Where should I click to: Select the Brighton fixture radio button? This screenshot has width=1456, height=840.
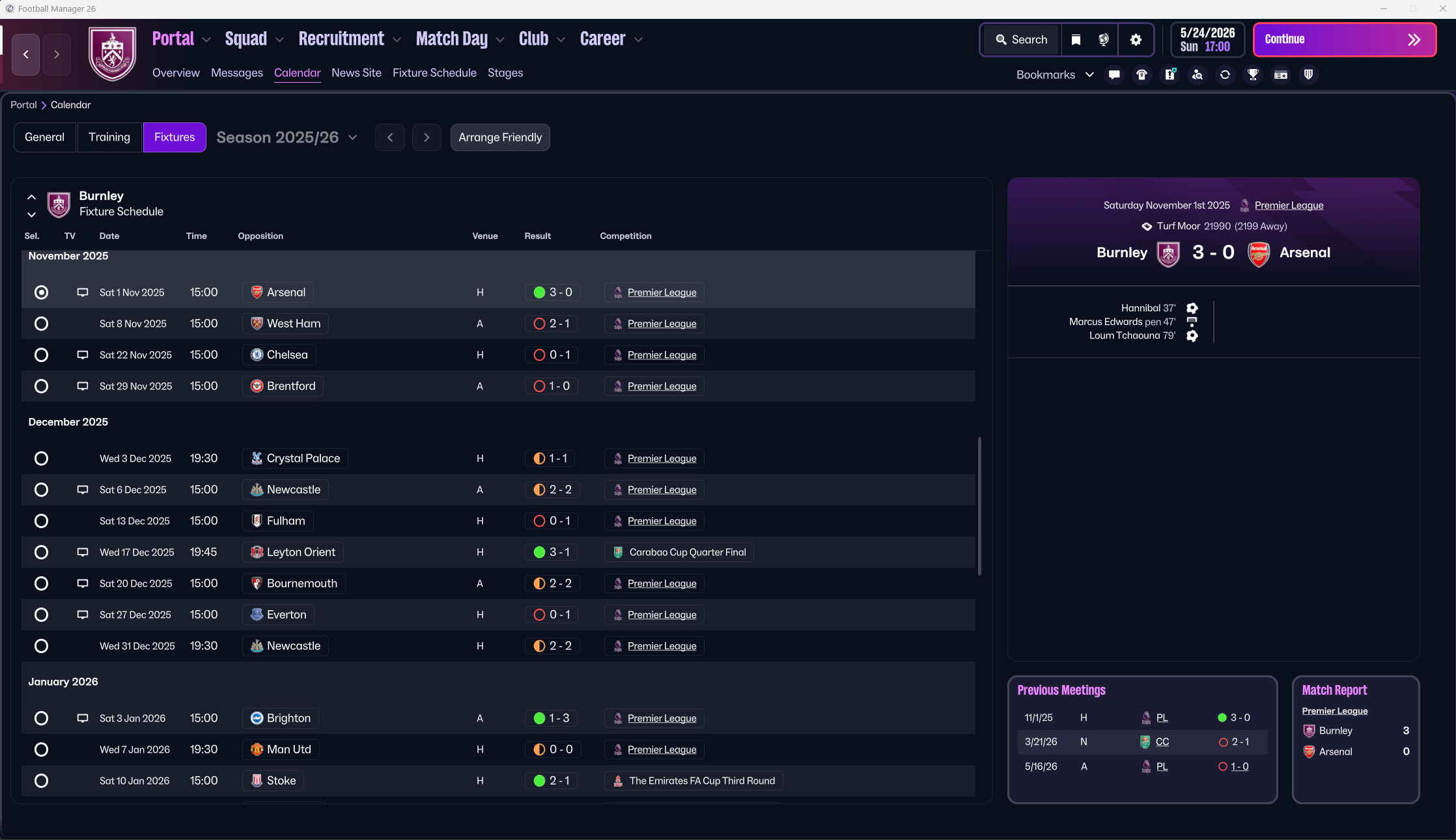pyautogui.click(x=41, y=718)
